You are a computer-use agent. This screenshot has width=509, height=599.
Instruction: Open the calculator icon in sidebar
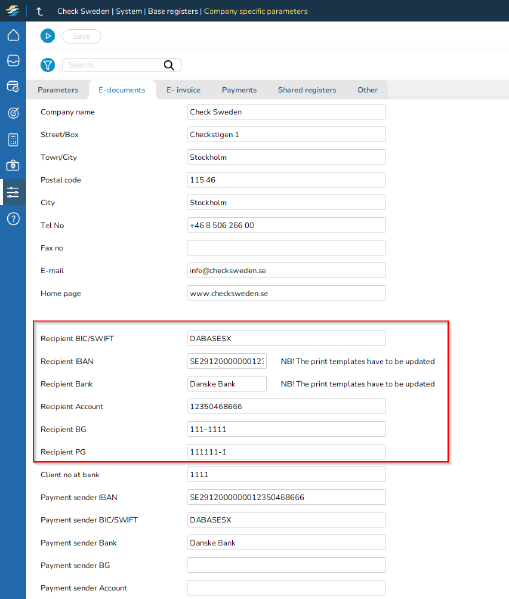(13, 140)
